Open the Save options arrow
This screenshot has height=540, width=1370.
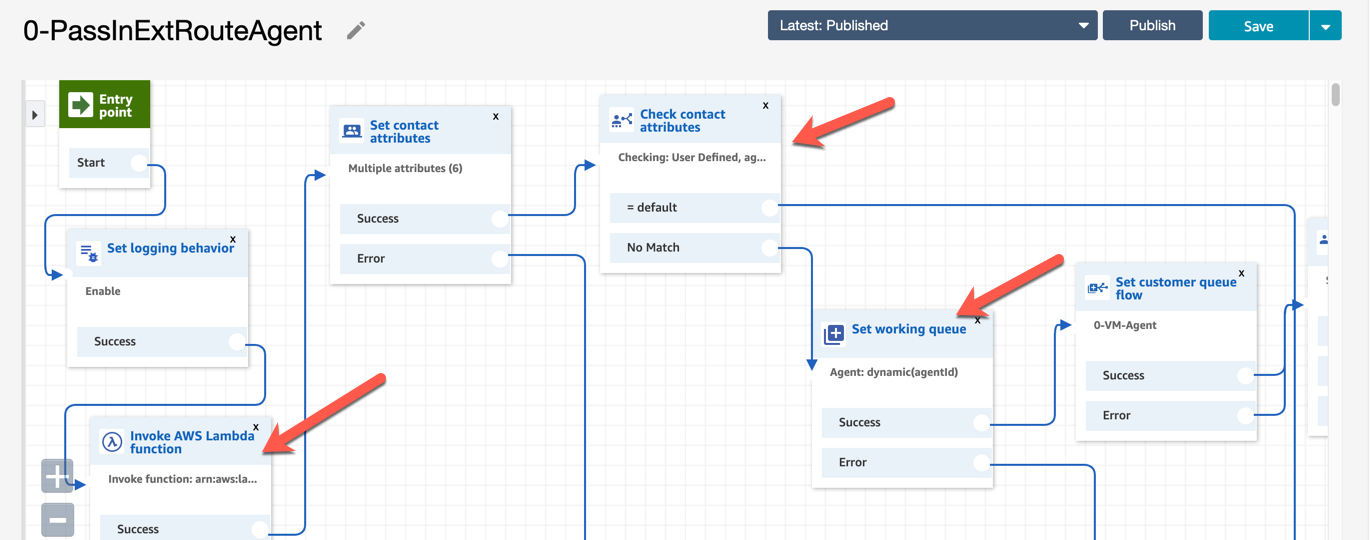tap(1325, 26)
